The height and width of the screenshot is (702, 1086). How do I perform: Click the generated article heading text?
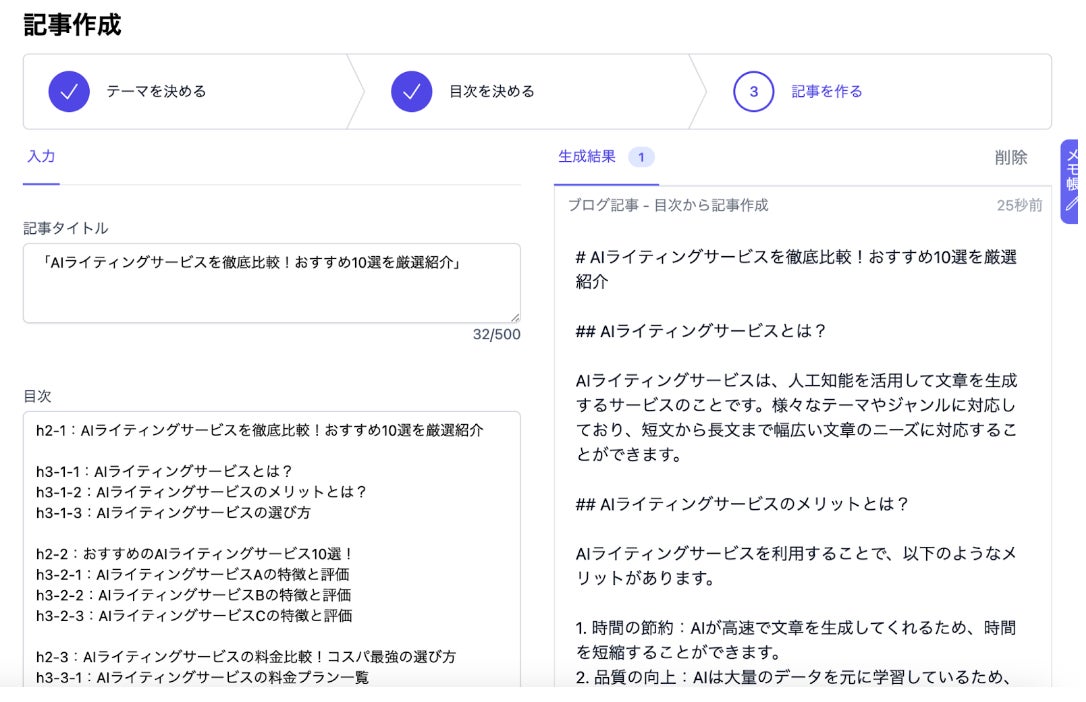pyautogui.click(x=796, y=269)
